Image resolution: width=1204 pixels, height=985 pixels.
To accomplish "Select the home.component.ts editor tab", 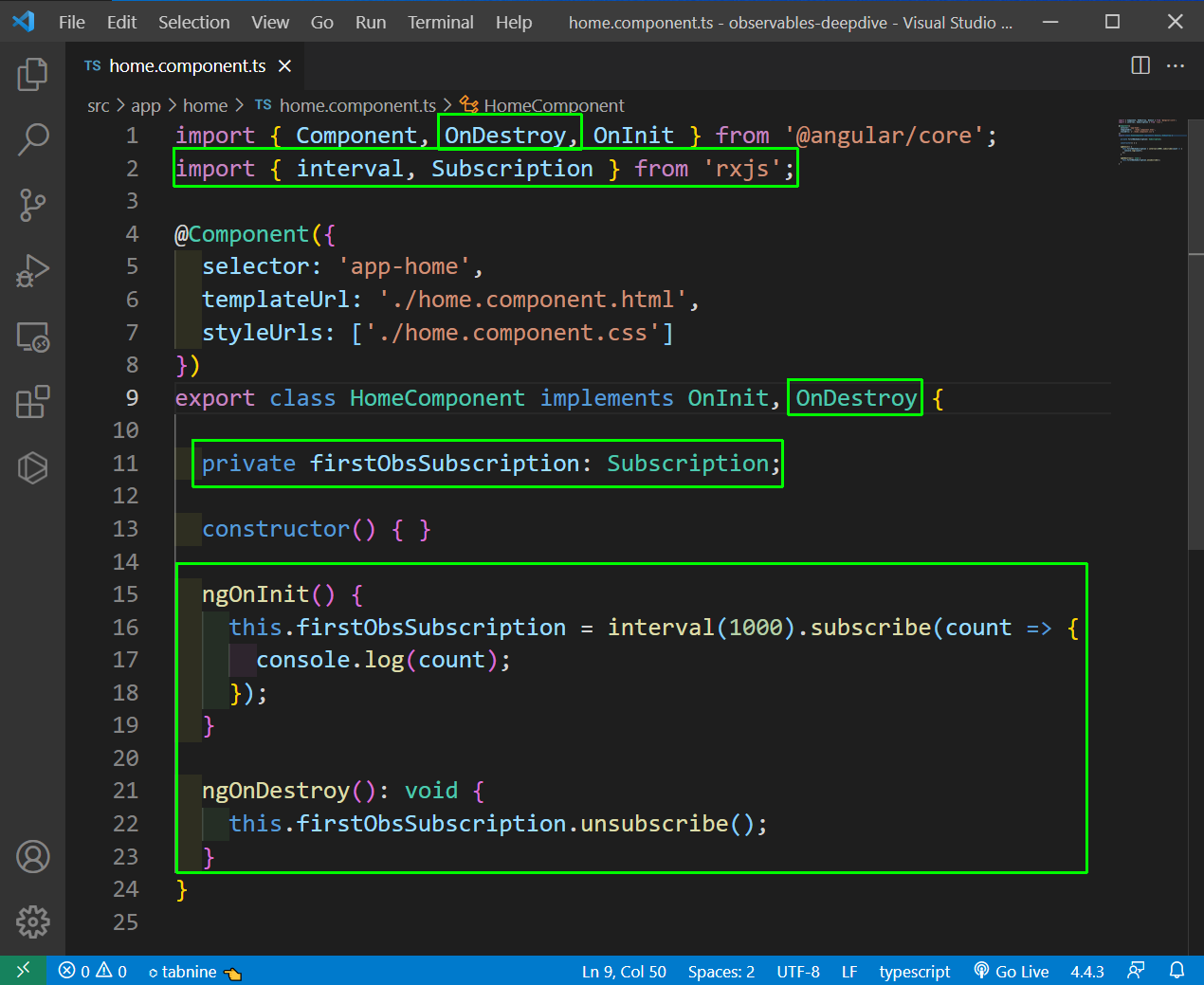I will coord(187,65).
